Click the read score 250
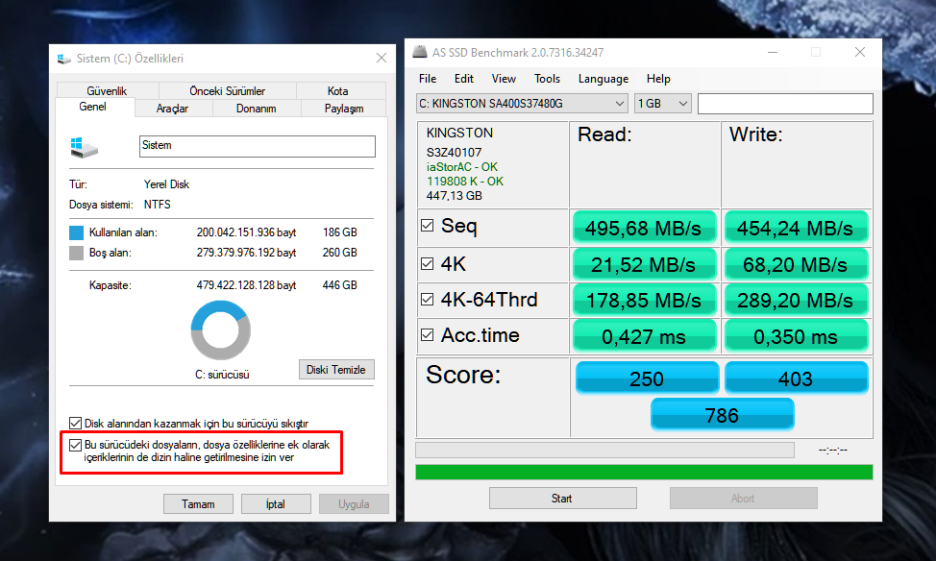The image size is (936, 561). pos(647,378)
